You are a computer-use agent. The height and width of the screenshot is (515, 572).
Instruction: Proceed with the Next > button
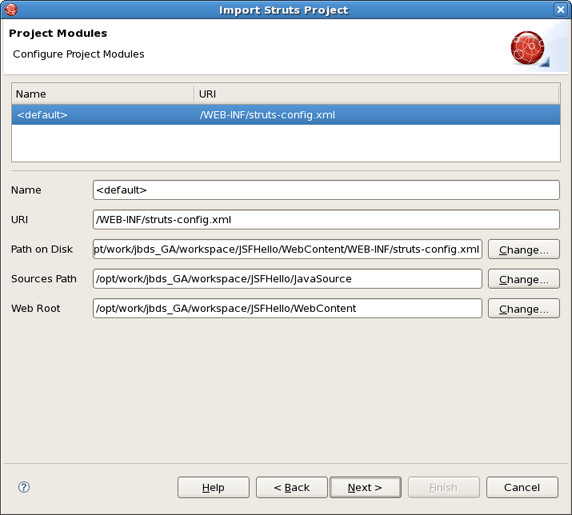[x=365, y=487]
